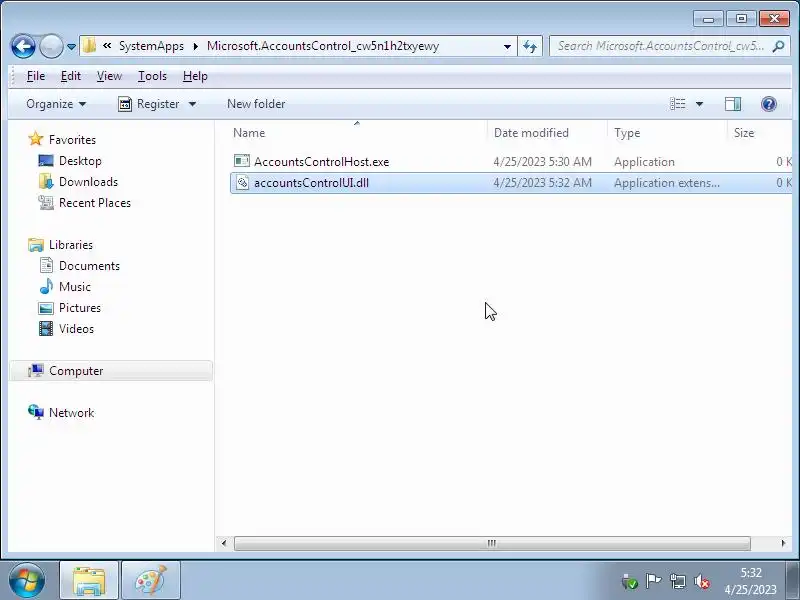The height and width of the screenshot is (600, 800).
Task: Create a New folder
Action: (256, 104)
